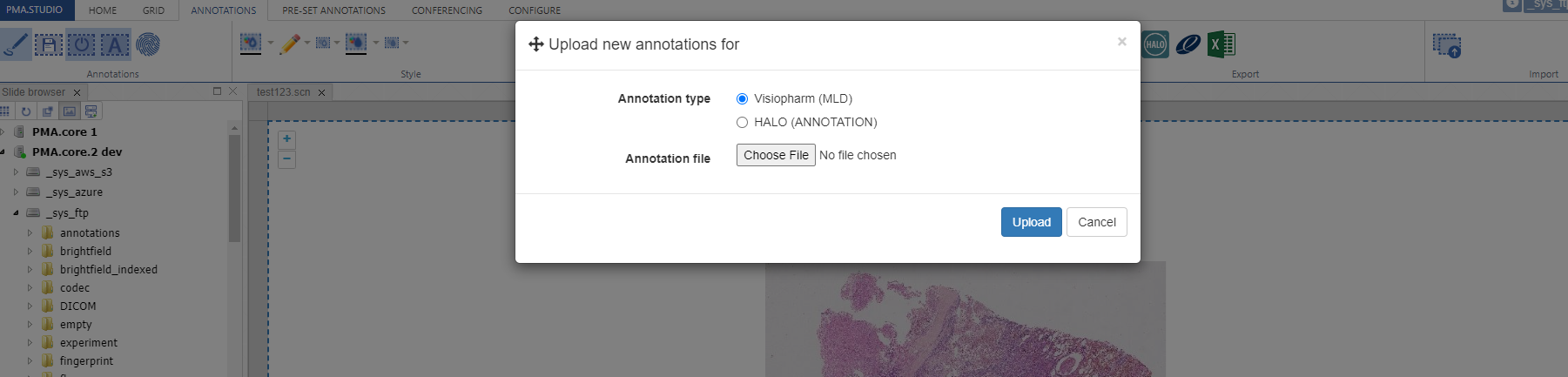Click Choose File for annotation file

(776, 155)
